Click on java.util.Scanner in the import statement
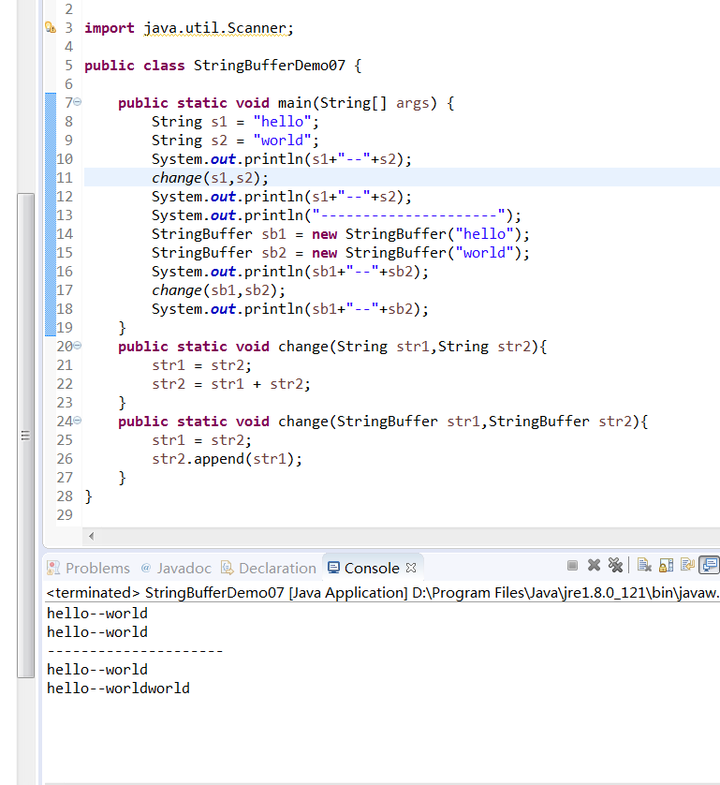 click(215, 28)
